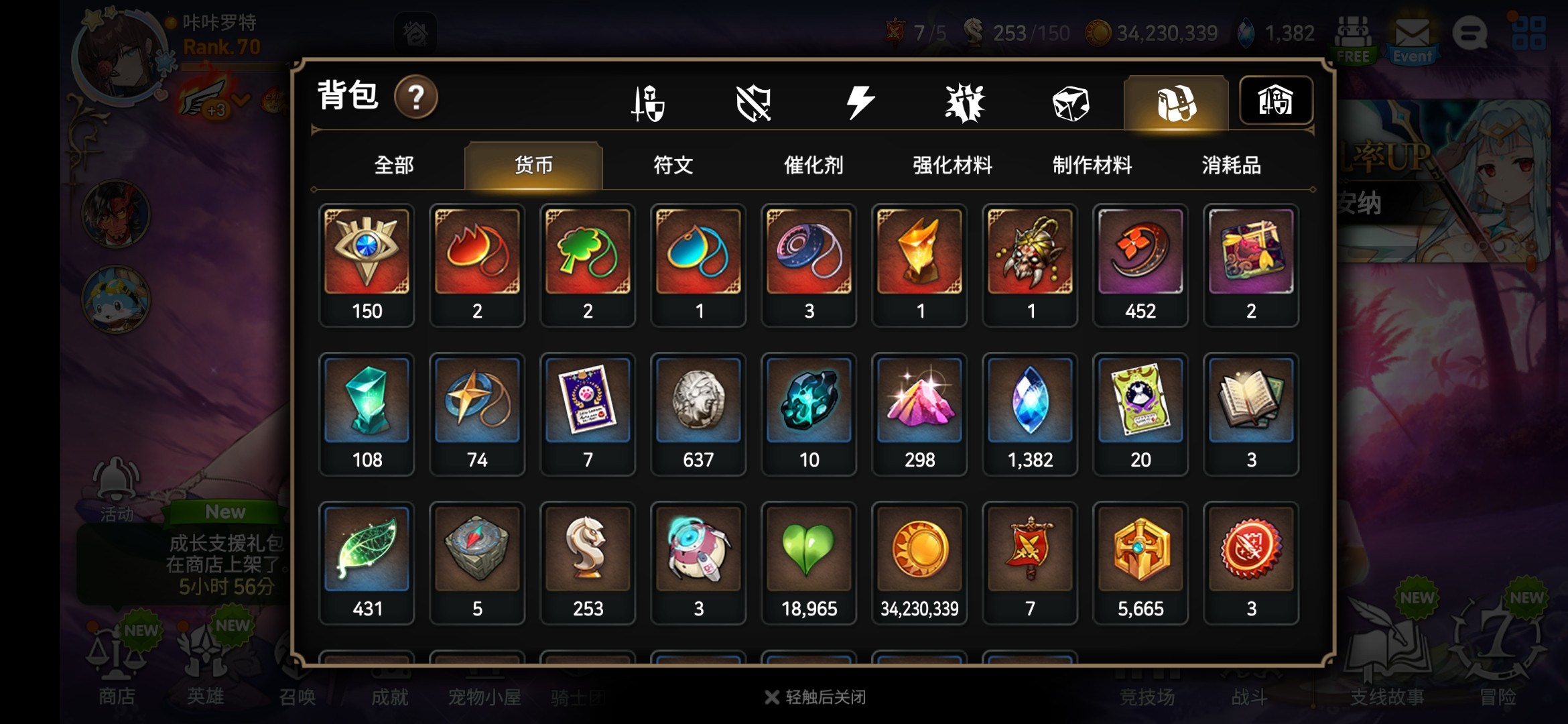
Task: Open the castle storage icon button
Action: 1276,101
